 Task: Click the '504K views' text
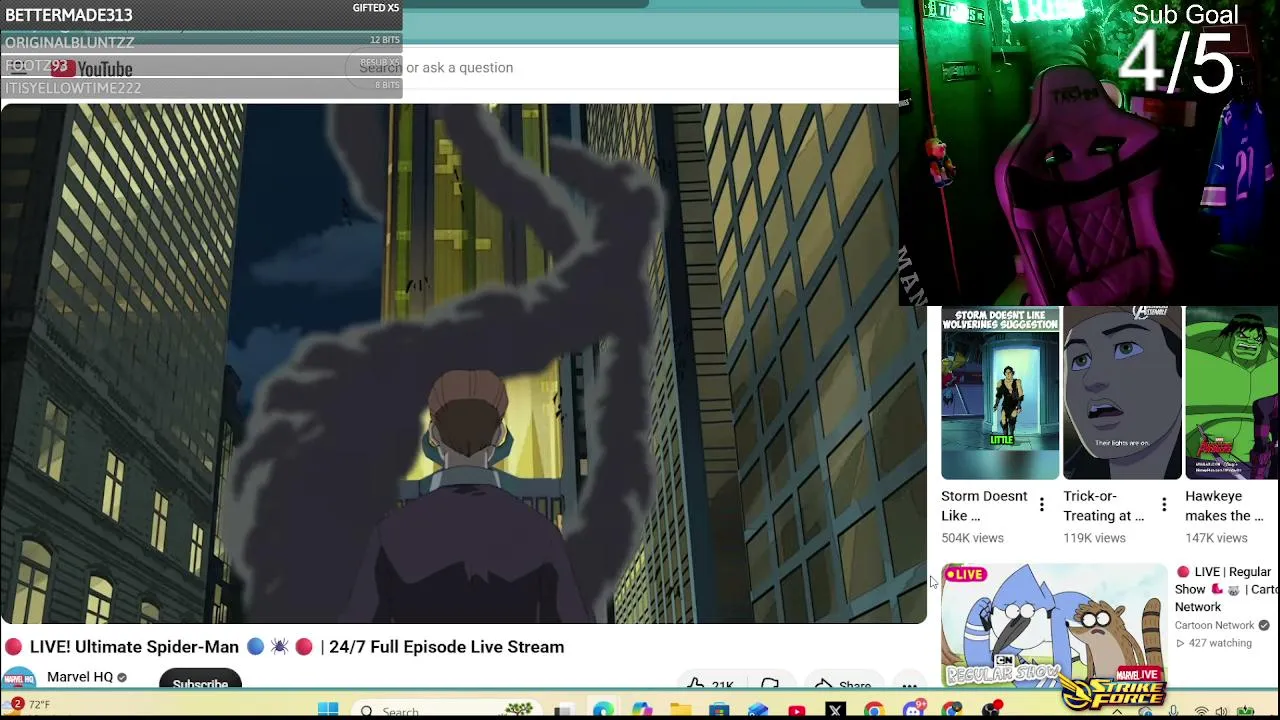point(972,538)
